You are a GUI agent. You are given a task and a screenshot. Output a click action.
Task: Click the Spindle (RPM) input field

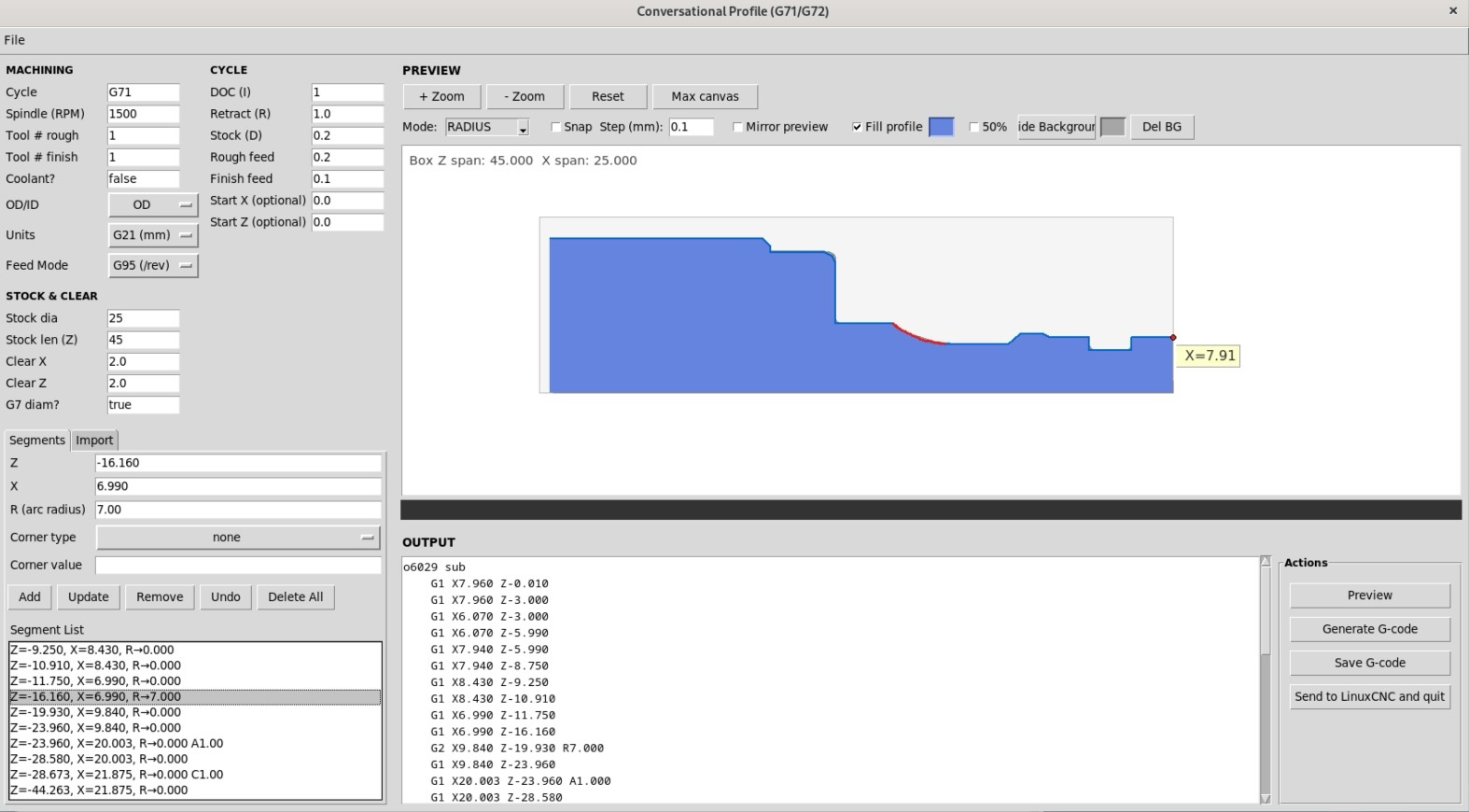point(143,114)
